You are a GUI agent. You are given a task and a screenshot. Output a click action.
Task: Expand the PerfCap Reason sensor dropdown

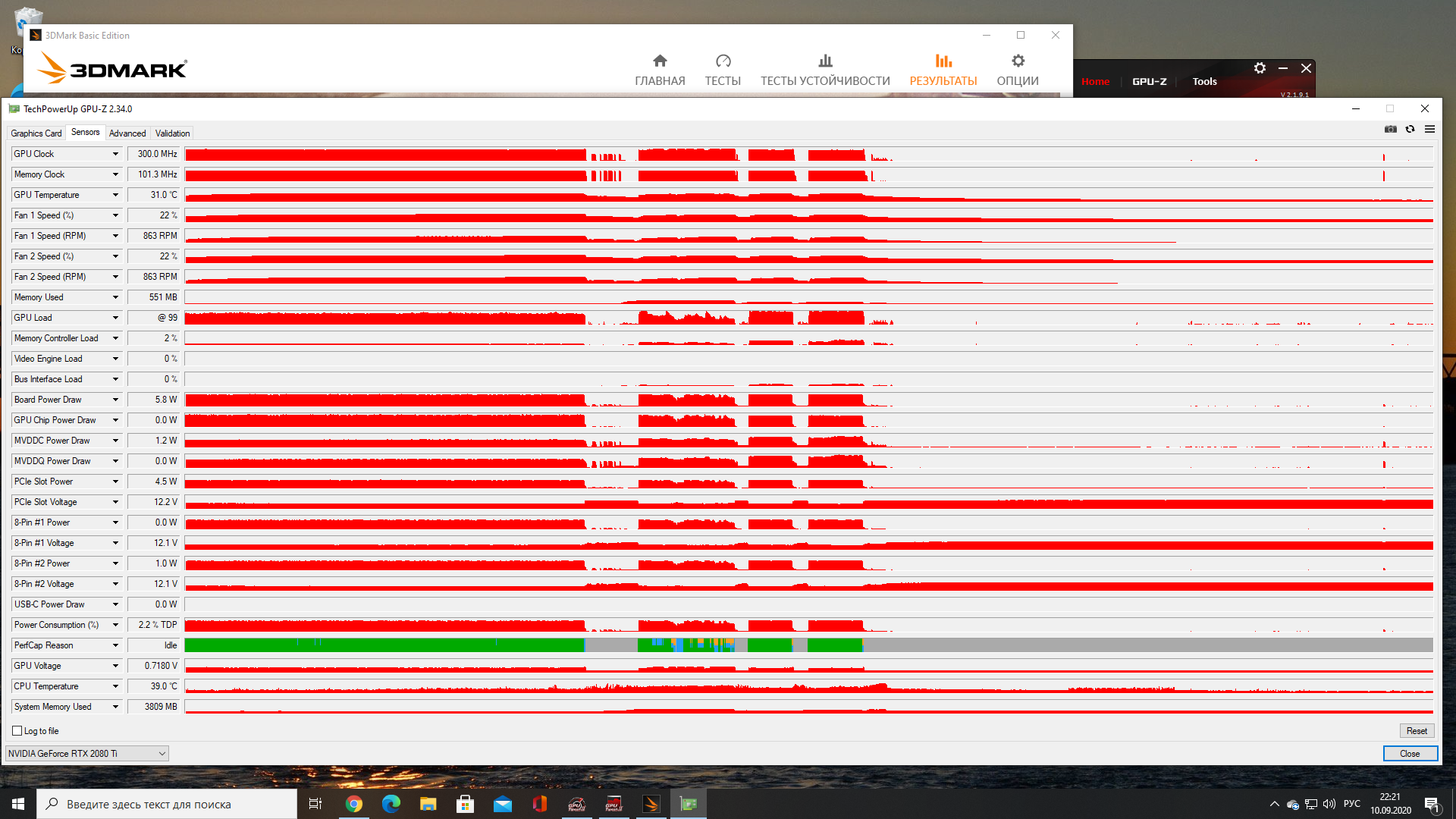pos(115,645)
